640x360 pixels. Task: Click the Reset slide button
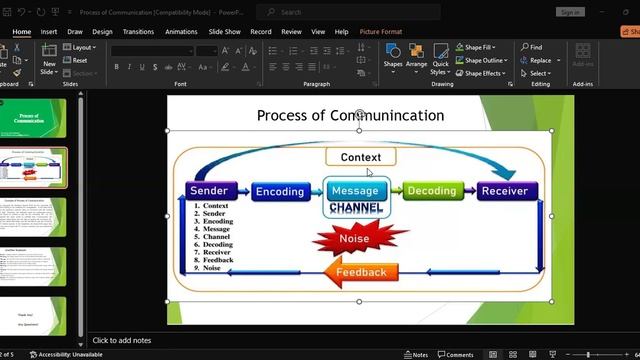75,60
